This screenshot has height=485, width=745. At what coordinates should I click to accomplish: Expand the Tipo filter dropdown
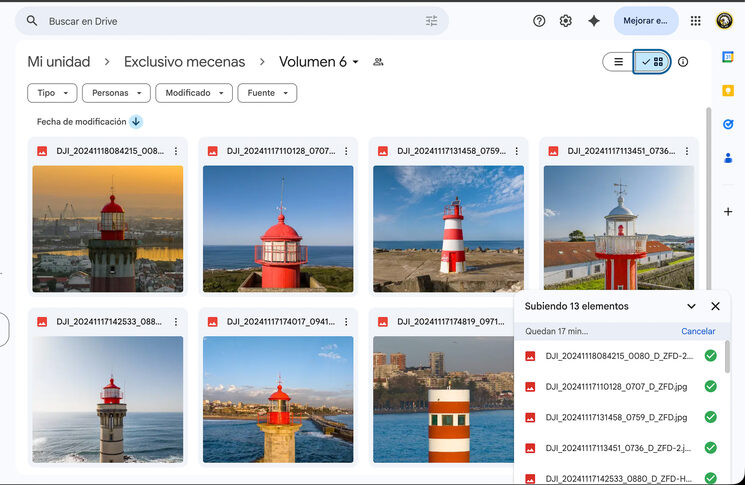52,93
